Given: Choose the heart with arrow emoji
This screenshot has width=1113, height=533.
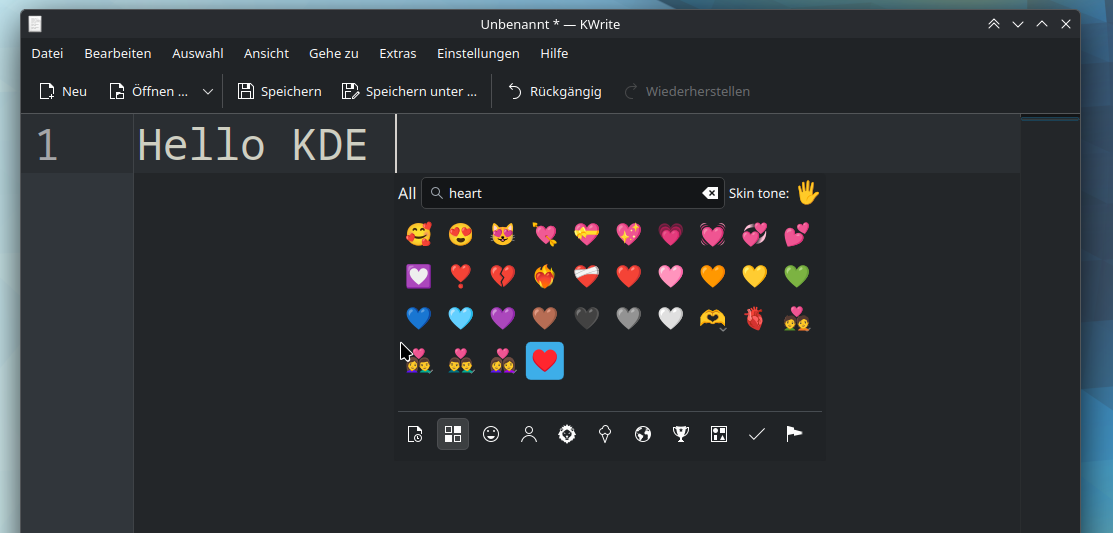Looking at the screenshot, I should pyautogui.click(x=545, y=234).
